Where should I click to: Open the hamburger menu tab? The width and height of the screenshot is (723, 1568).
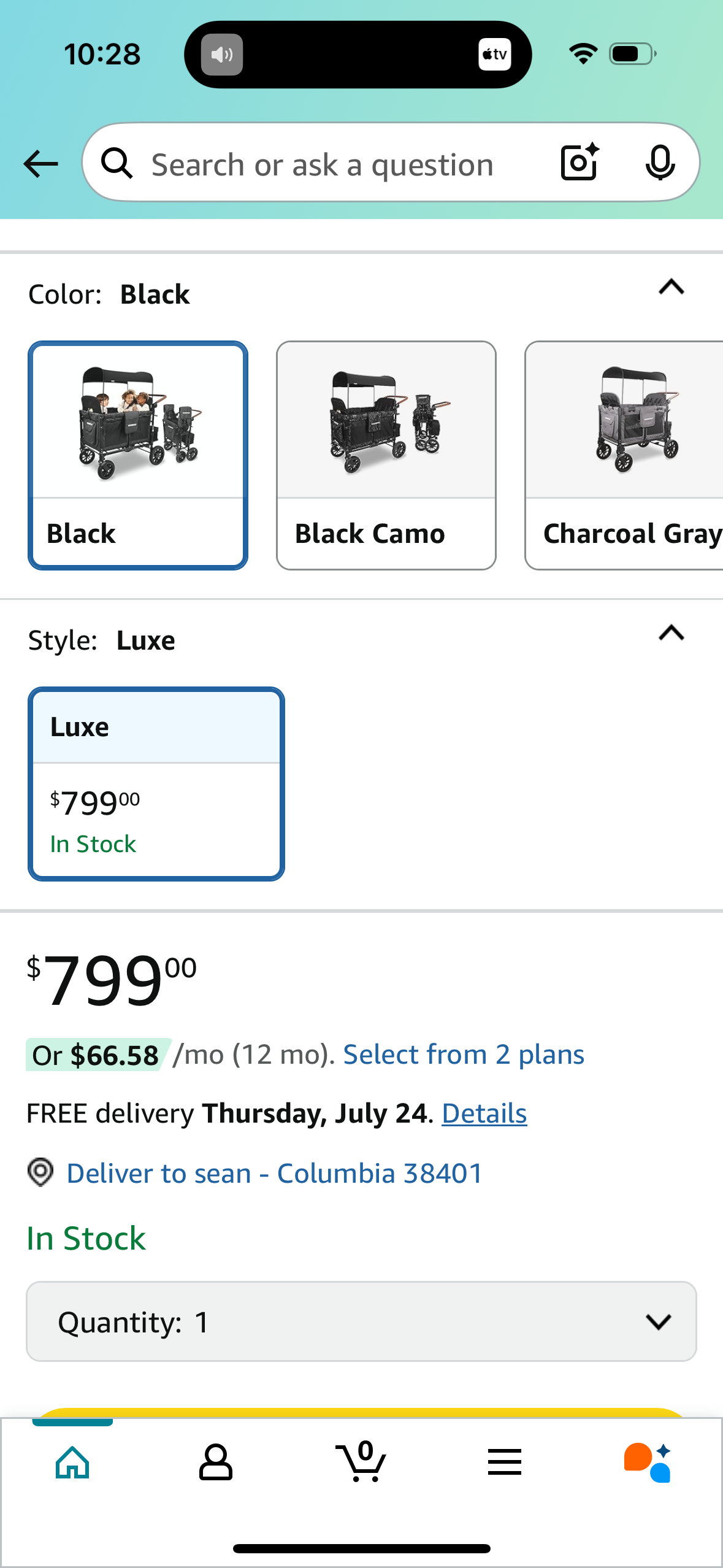[x=505, y=1462]
